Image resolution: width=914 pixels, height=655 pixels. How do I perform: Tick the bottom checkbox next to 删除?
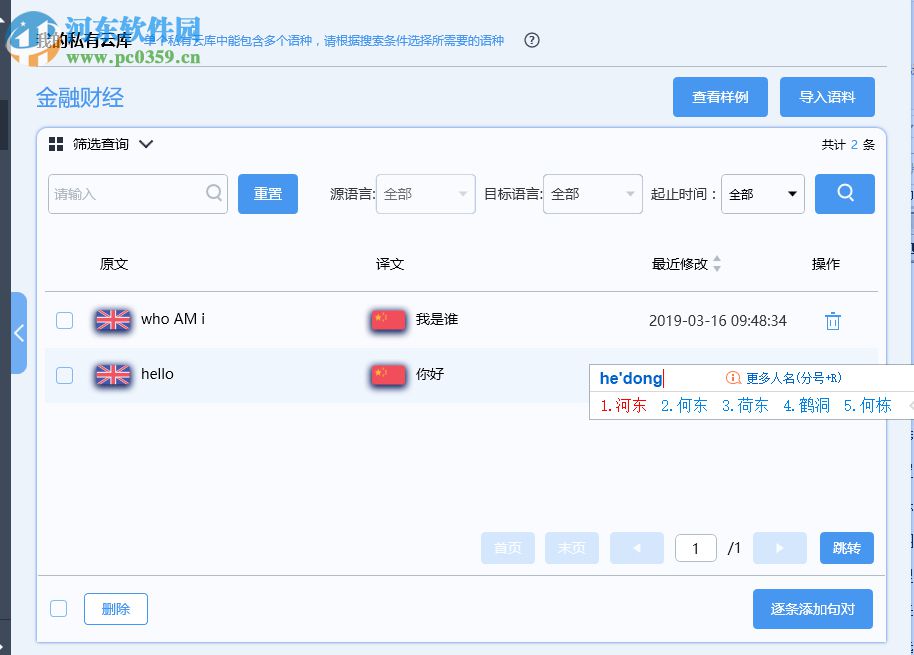click(58, 607)
